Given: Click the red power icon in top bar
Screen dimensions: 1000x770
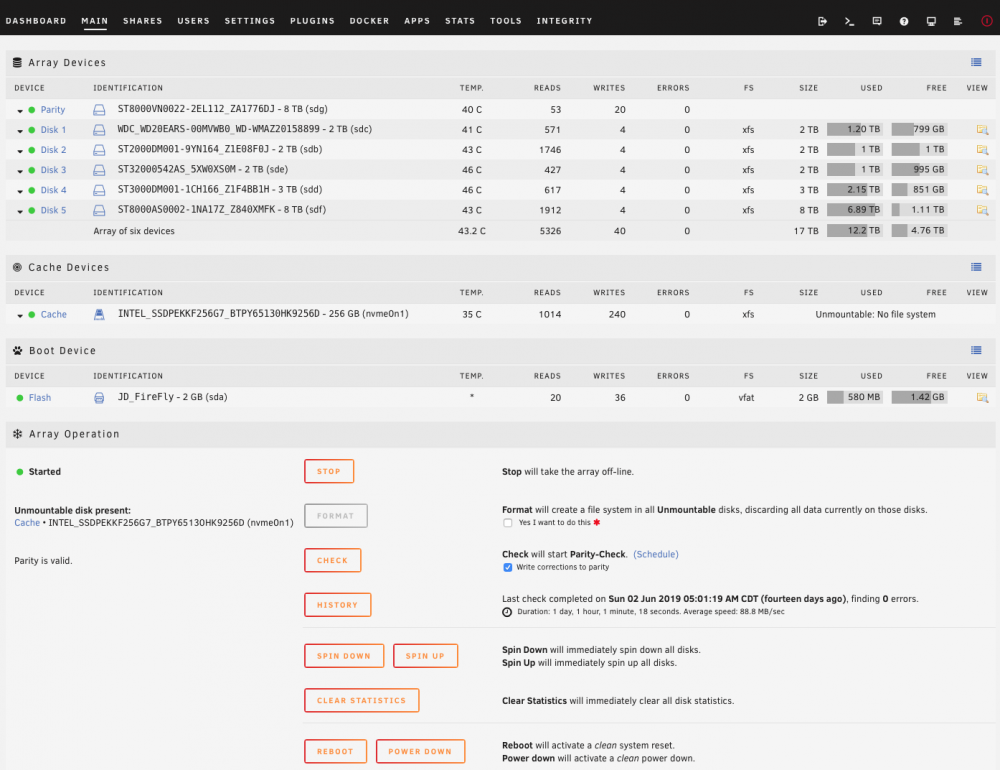Looking at the screenshot, I should click(986, 21).
